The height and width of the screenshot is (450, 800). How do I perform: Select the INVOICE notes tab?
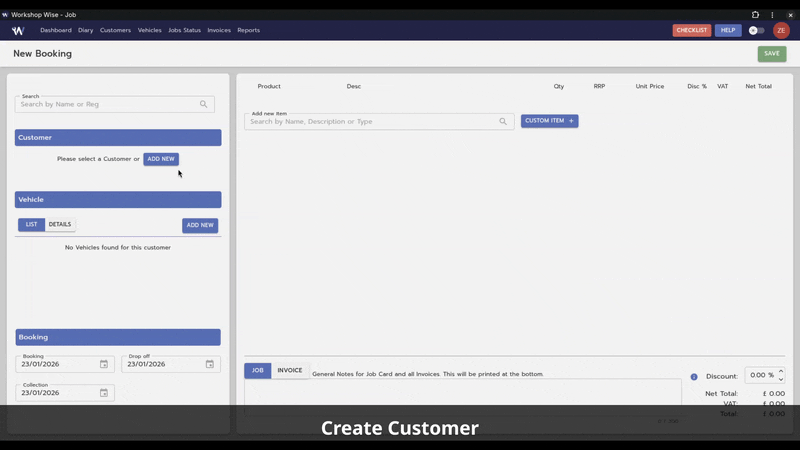(x=290, y=370)
